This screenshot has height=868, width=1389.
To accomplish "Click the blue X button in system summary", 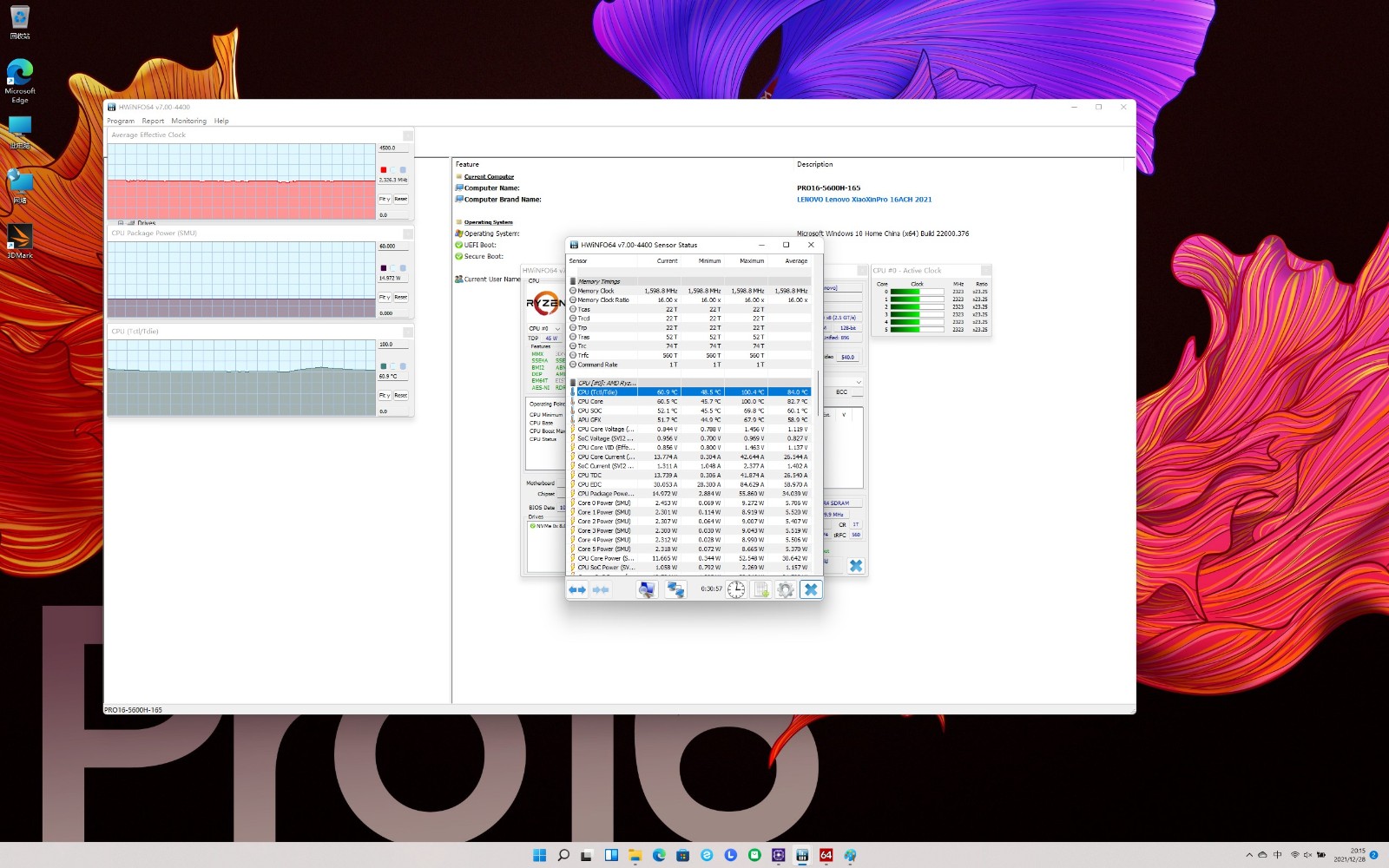I will (x=856, y=566).
